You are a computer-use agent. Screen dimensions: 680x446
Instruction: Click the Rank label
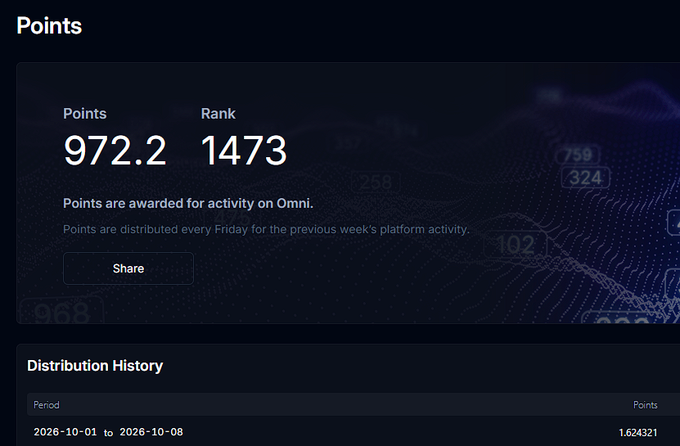point(218,114)
